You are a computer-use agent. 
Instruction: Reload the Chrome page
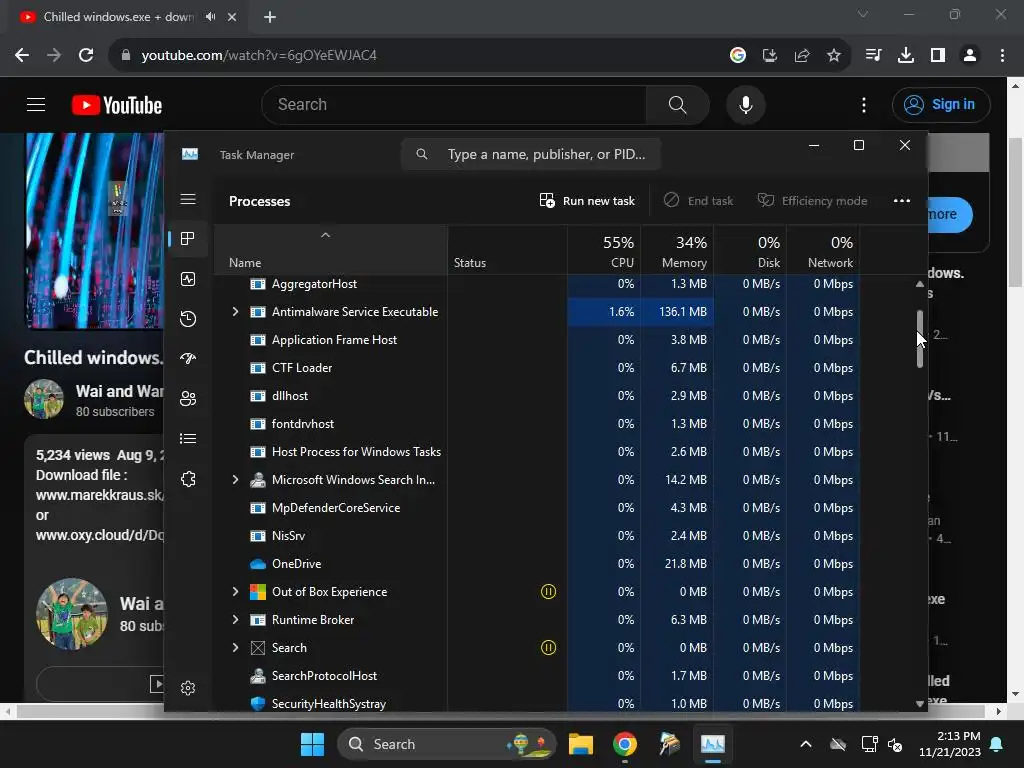coord(86,55)
